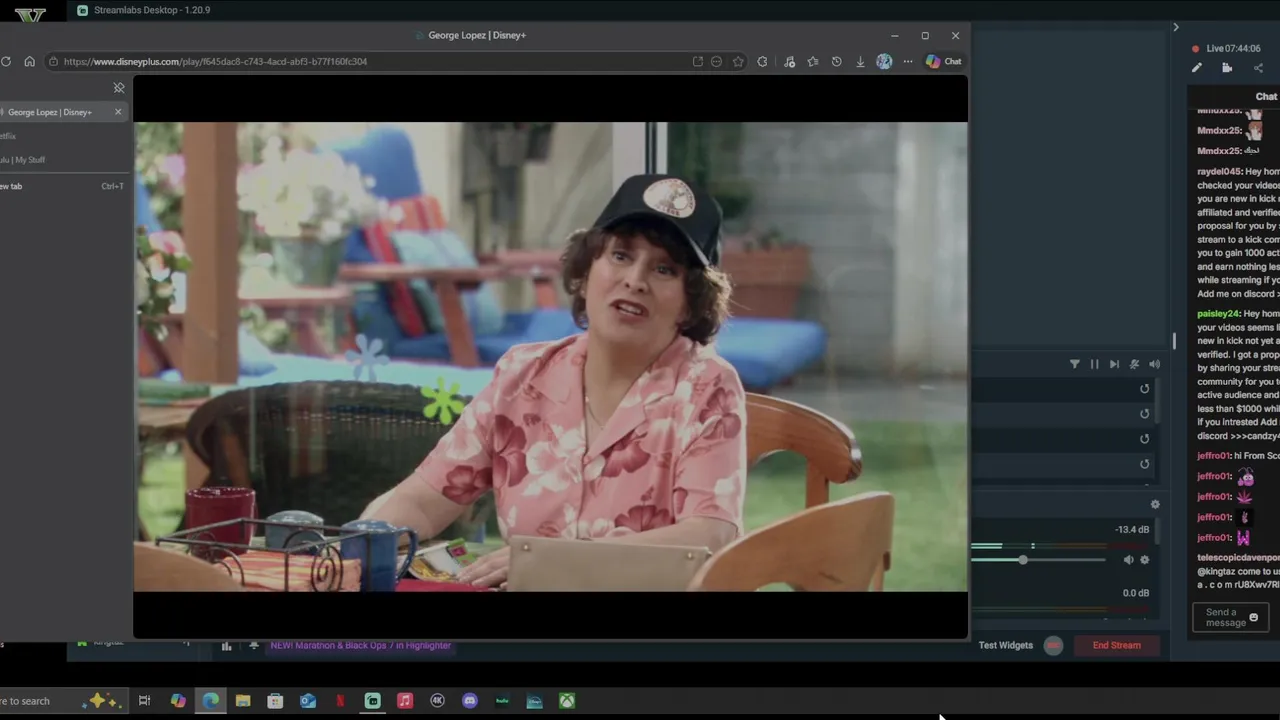Click the round REC record button
The image size is (1280, 720).
pyautogui.click(x=1053, y=645)
